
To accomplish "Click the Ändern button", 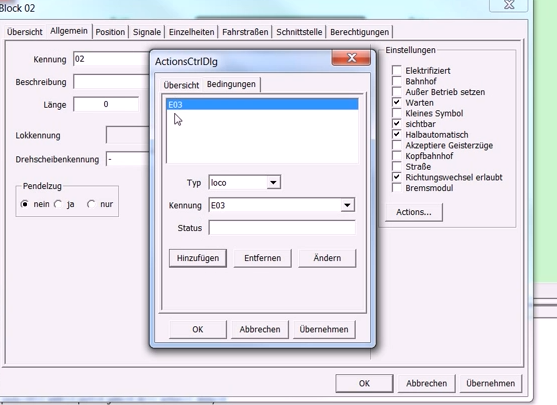I will coord(327,258).
